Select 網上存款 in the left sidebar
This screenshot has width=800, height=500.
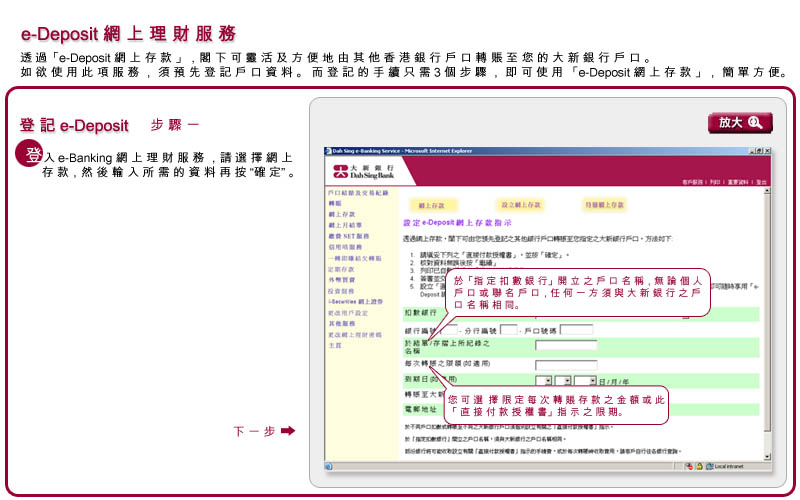pos(341,214)
